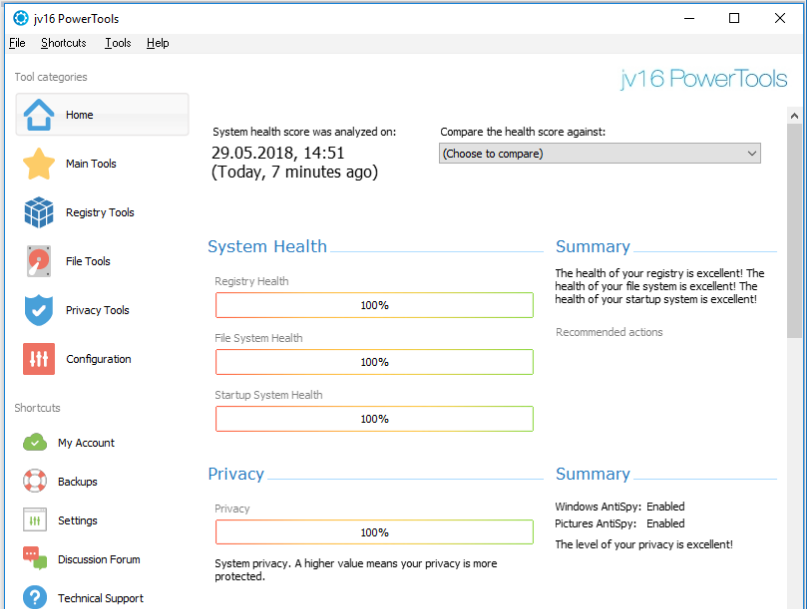Open File Tools disk icon
This screenshot has width=807, height=609.
[x=39, y=262]
